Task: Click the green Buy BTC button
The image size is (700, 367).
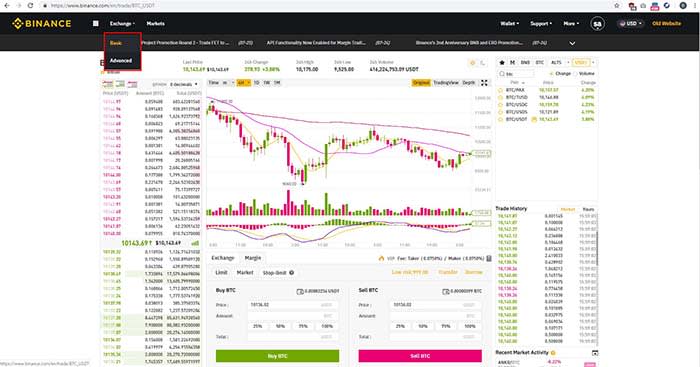Action: 277,356
